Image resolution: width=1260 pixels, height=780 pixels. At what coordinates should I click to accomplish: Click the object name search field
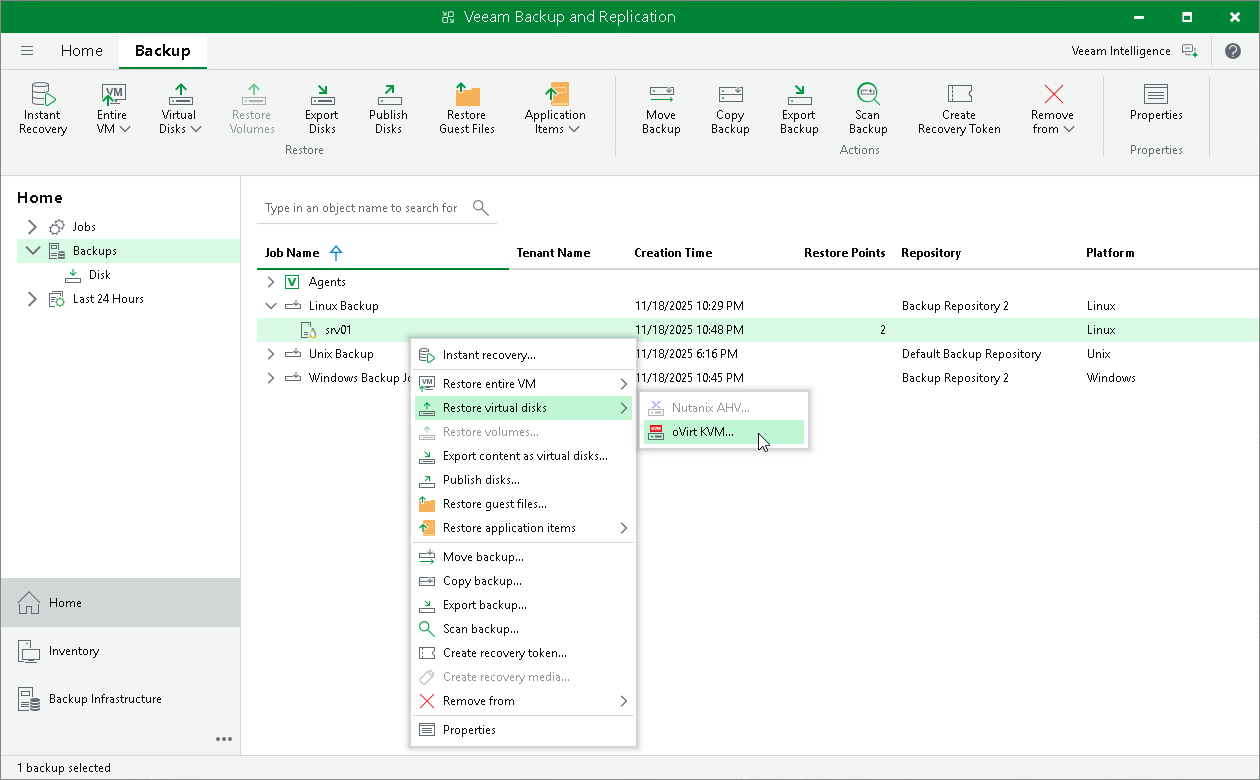click(360, 208)
